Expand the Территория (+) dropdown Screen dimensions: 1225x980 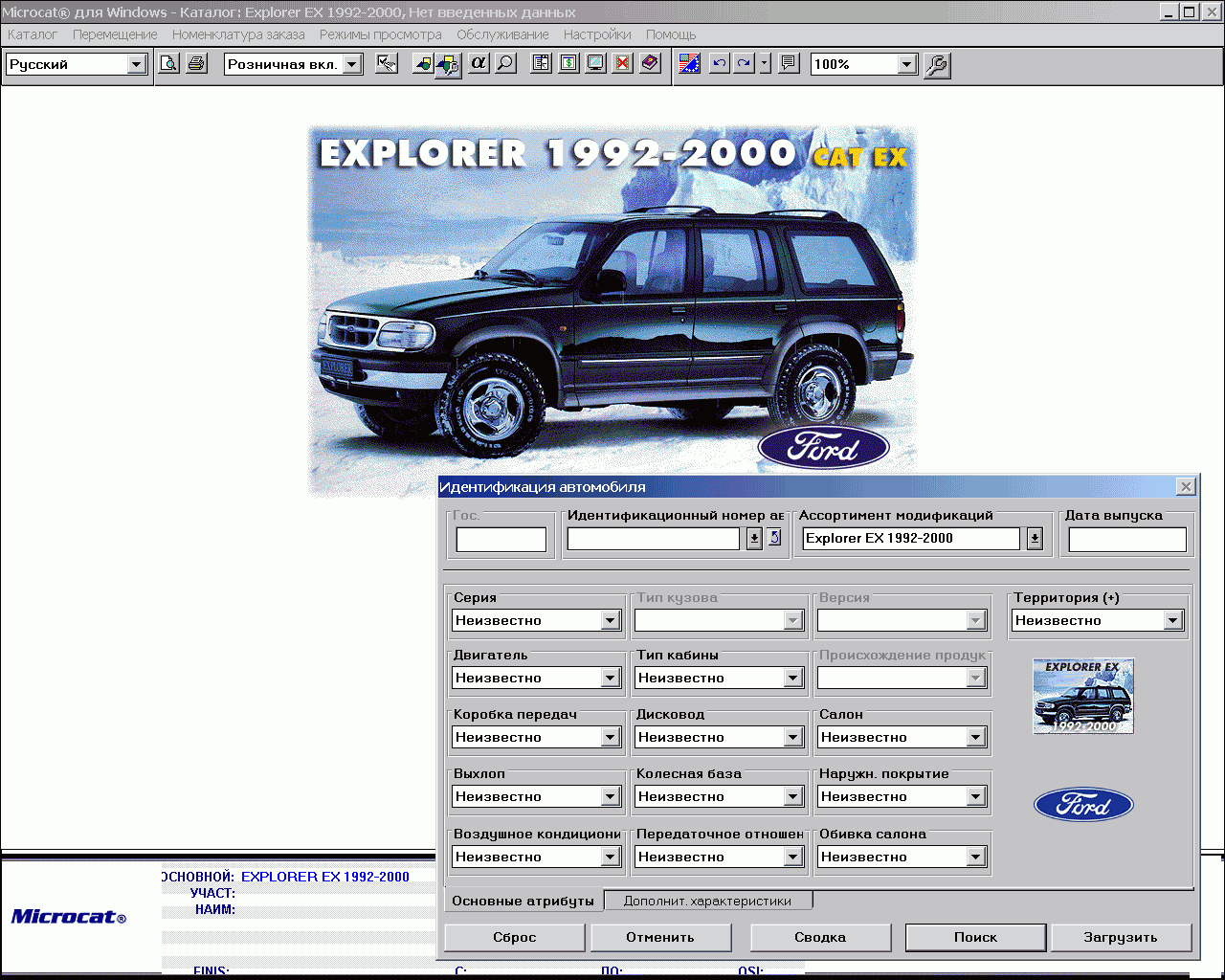point(1173,620)
